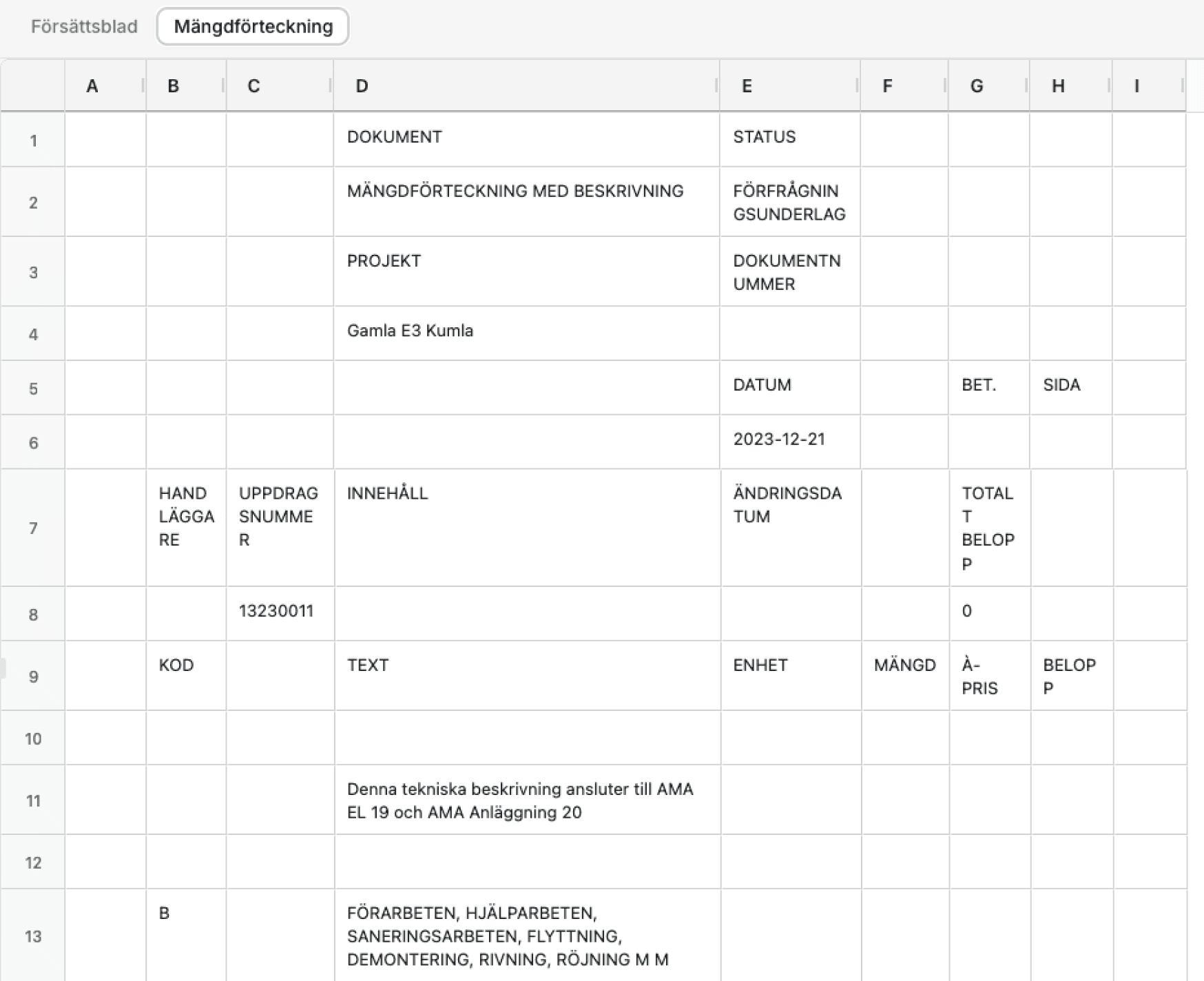Select column C header
The image size is (1204, 981).
coord(280,86)
